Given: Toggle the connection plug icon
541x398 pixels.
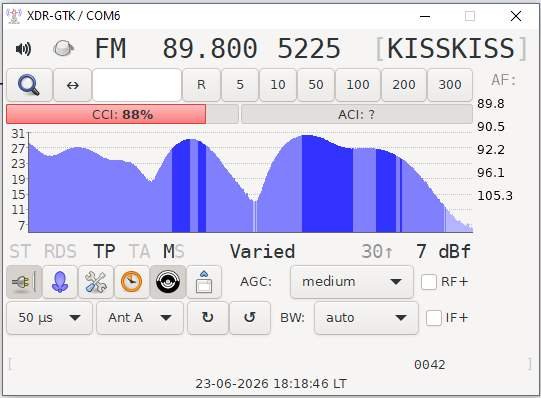Looking at the screenshot, I should click(24, 282).
